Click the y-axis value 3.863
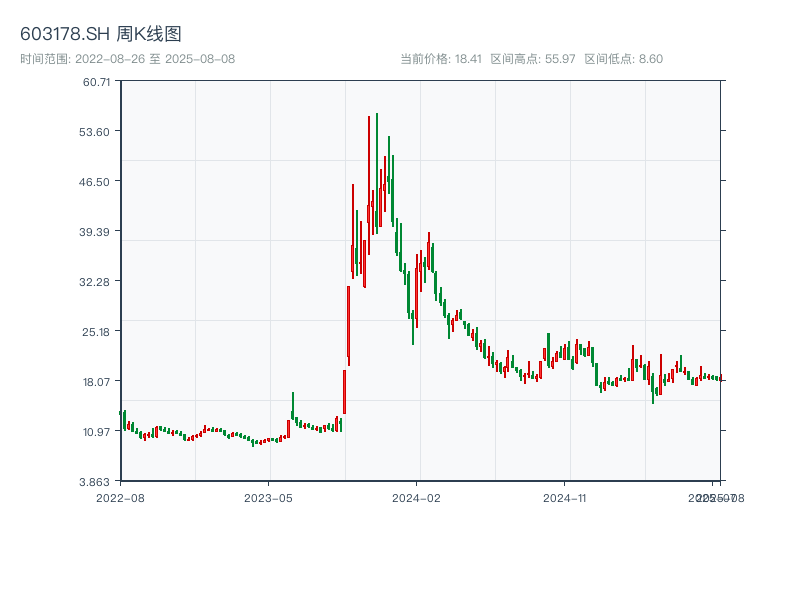The image size is (800, 600). click(x=94, y=482)
